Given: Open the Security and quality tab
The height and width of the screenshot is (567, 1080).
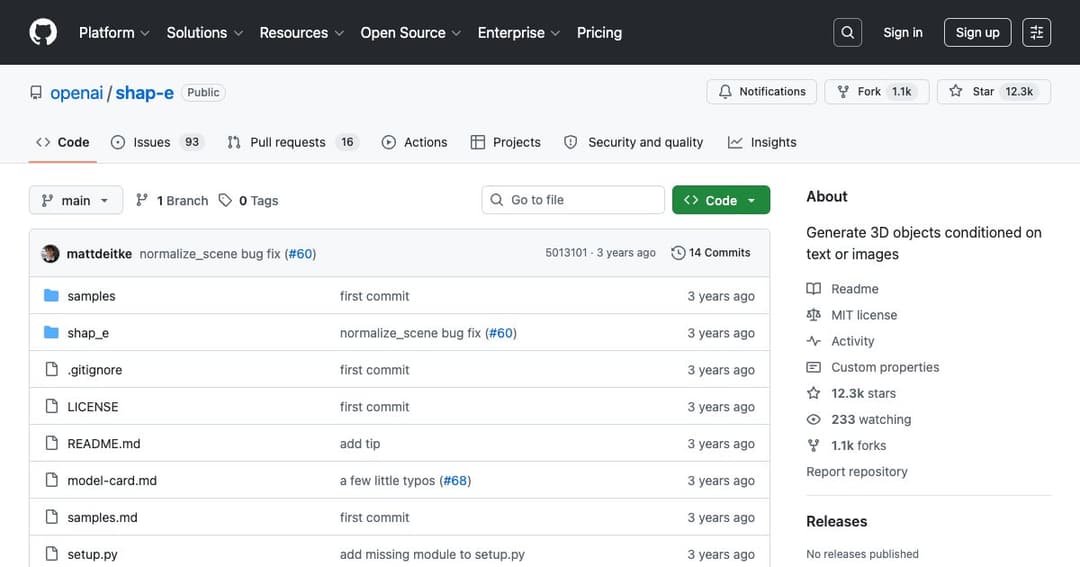Looking at the screenshot, I should tap(633, 142).
